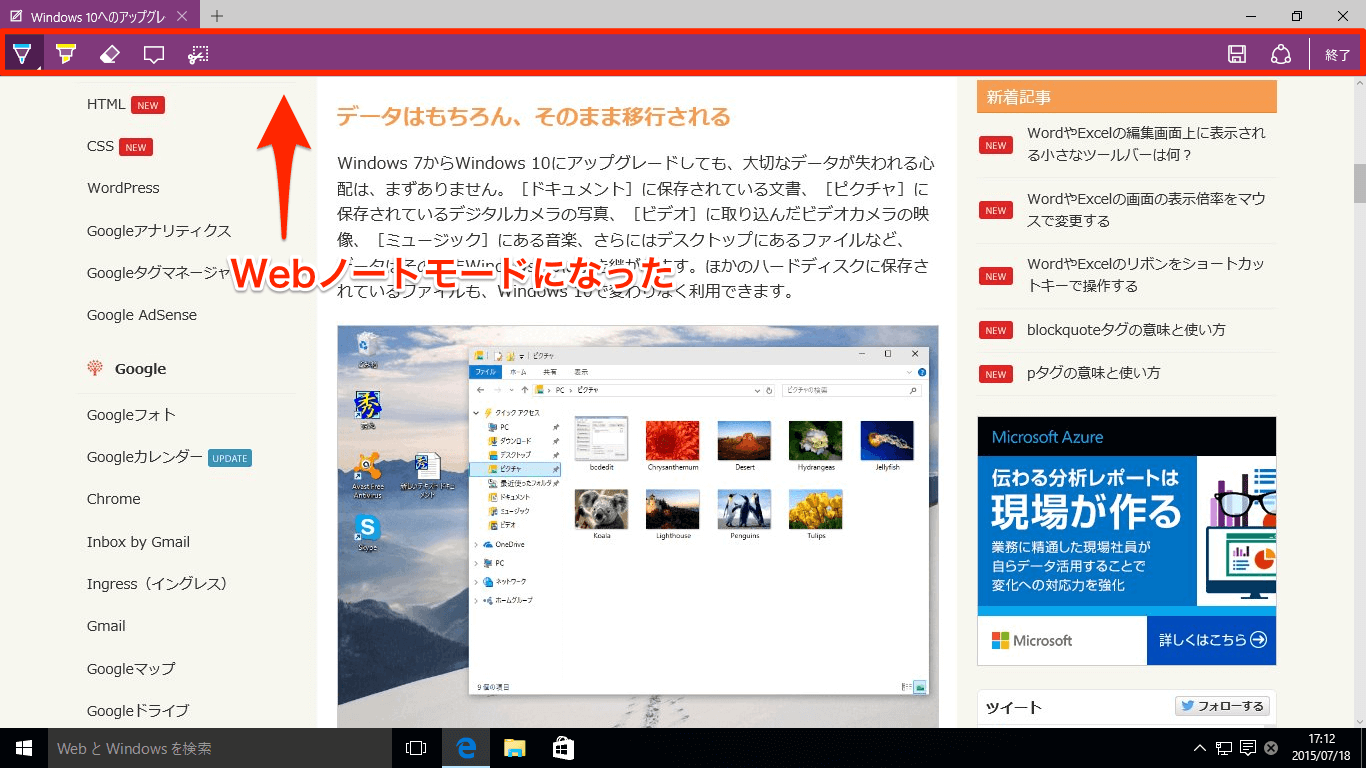Show hidden system tray icons
This screenshot has width=1366, height=768.
point(1200,748)
